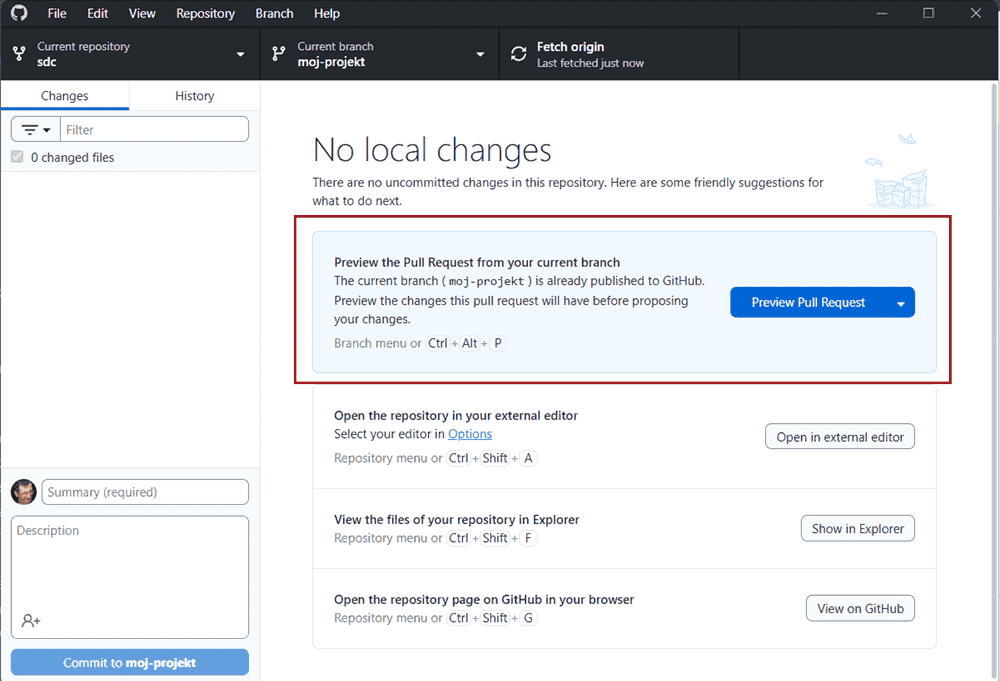Click the user avatar next to Summary
1000x681 pixels.
(x=24, y=492)
